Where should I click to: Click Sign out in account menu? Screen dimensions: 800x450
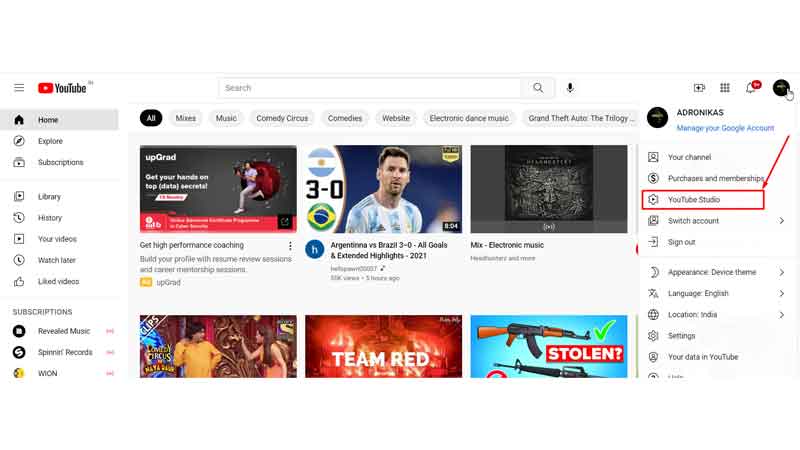717,242
